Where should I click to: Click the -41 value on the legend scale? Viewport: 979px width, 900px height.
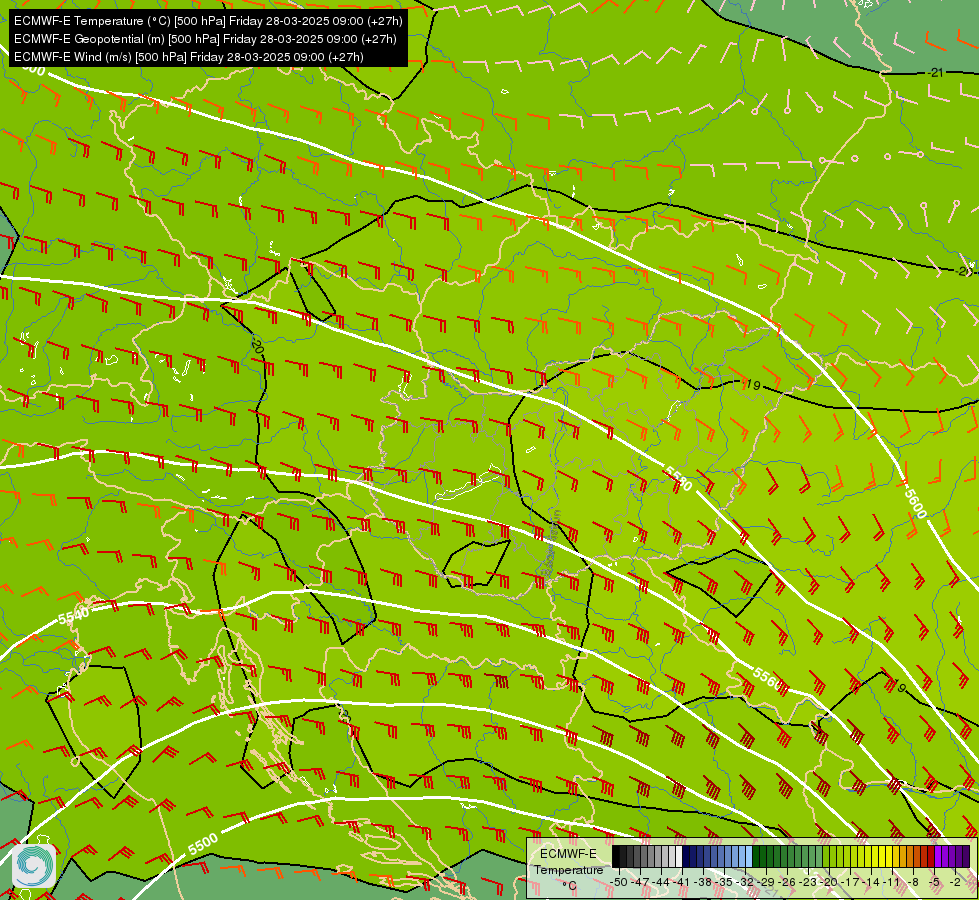click(682, 882)
